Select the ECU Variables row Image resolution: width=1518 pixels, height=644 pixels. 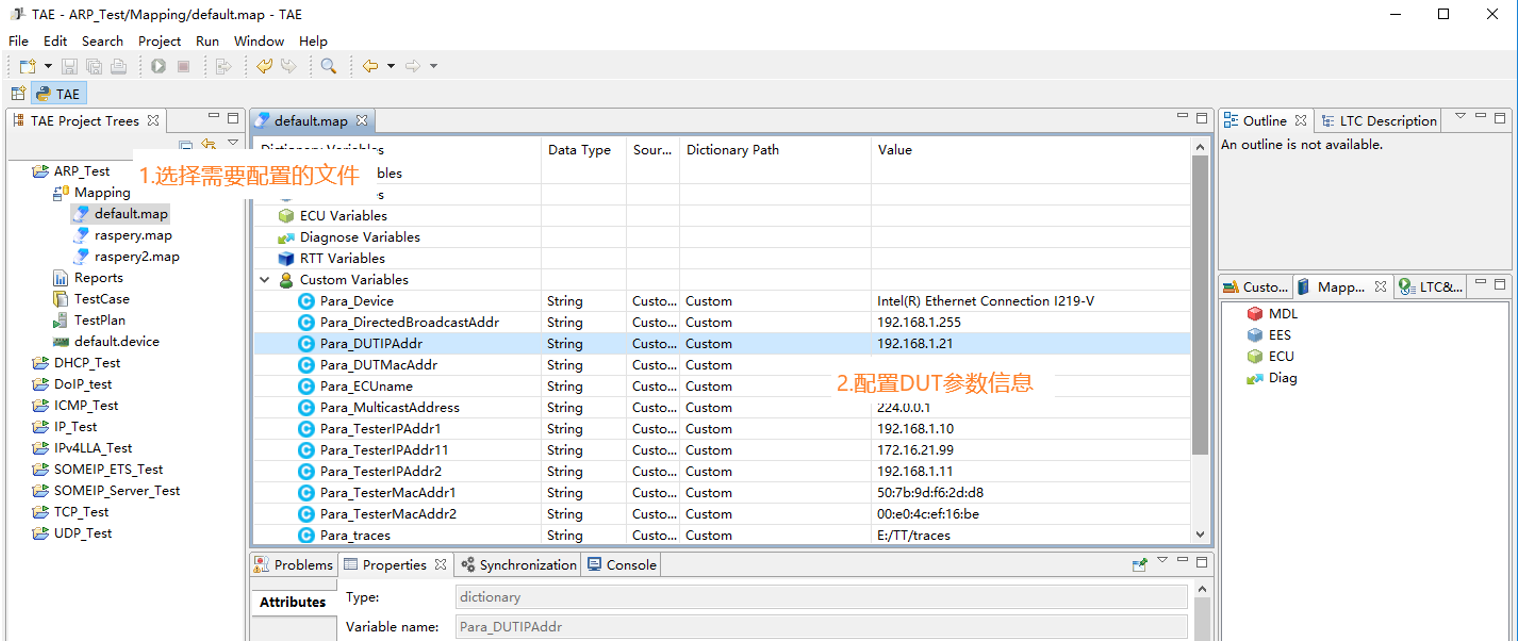pyautogui.click(x=722, y=216)
